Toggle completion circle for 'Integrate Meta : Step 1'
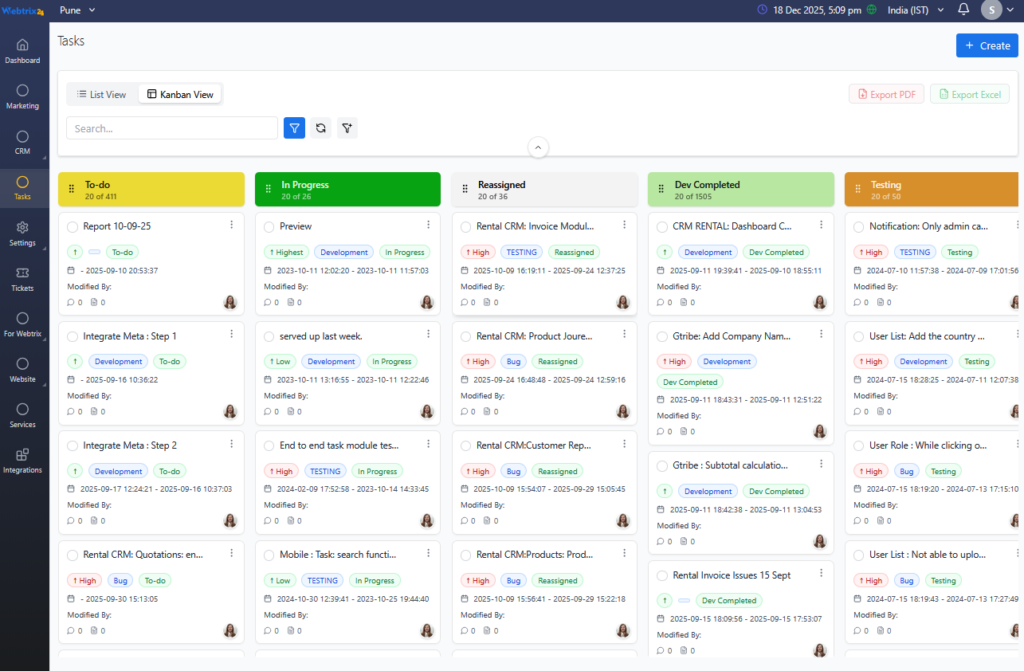 pyautogui.click(x=72, y=337)
